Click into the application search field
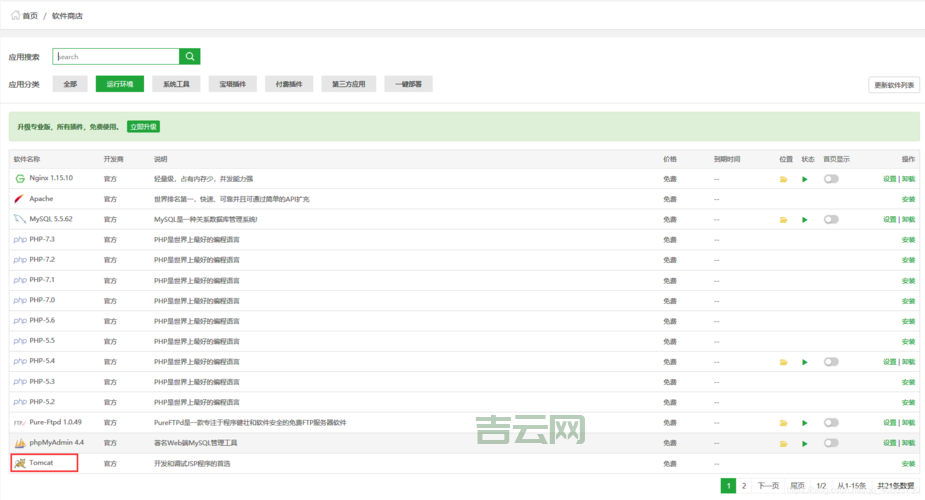925x500 pixels. click(x=116, y=57)
